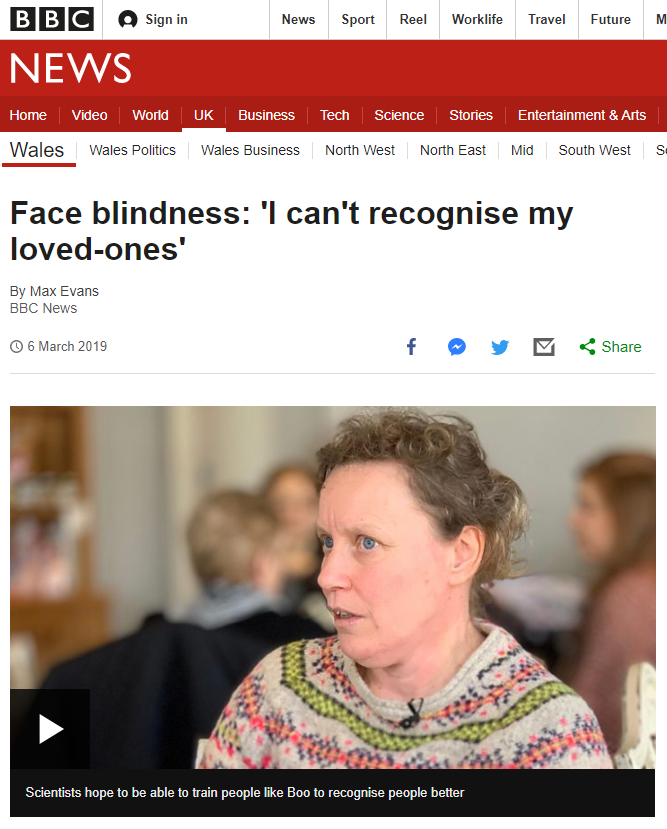Select the Tech news tab

pyautogui.click(x=335, y=115)
